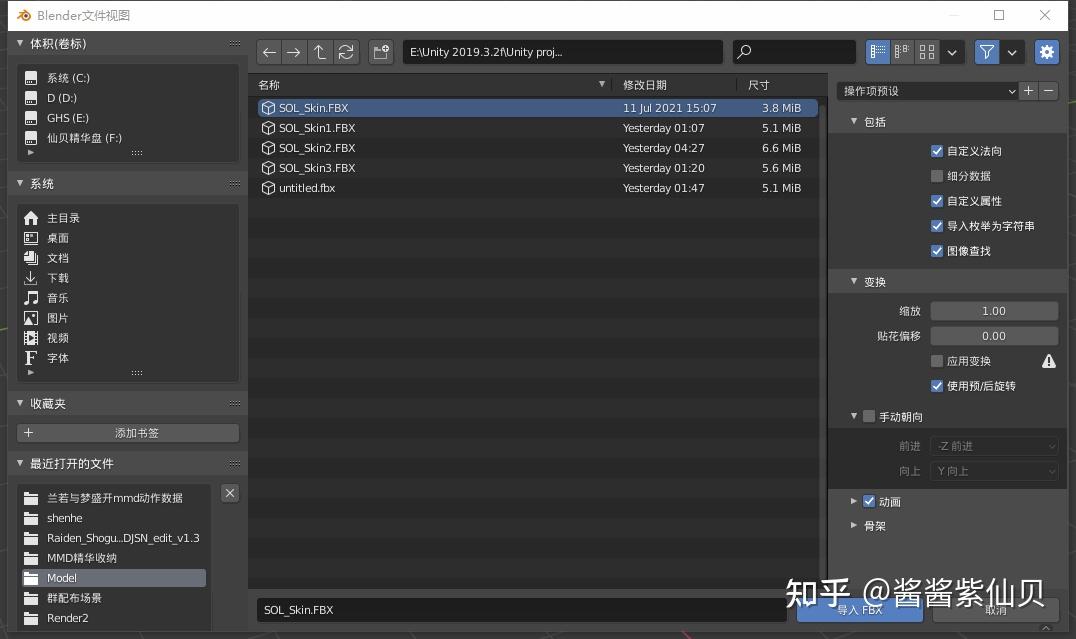Adjust the 缩放 scale value slider
The image size is (1076, 639).
(993, 310)
